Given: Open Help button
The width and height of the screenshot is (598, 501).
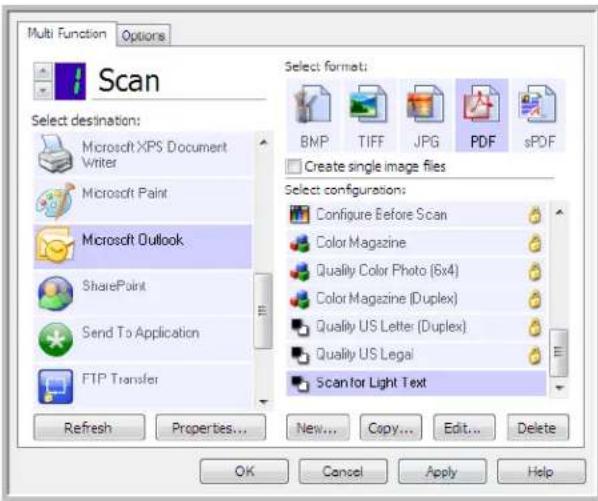Looking at the screenshot, I should 541,471.
